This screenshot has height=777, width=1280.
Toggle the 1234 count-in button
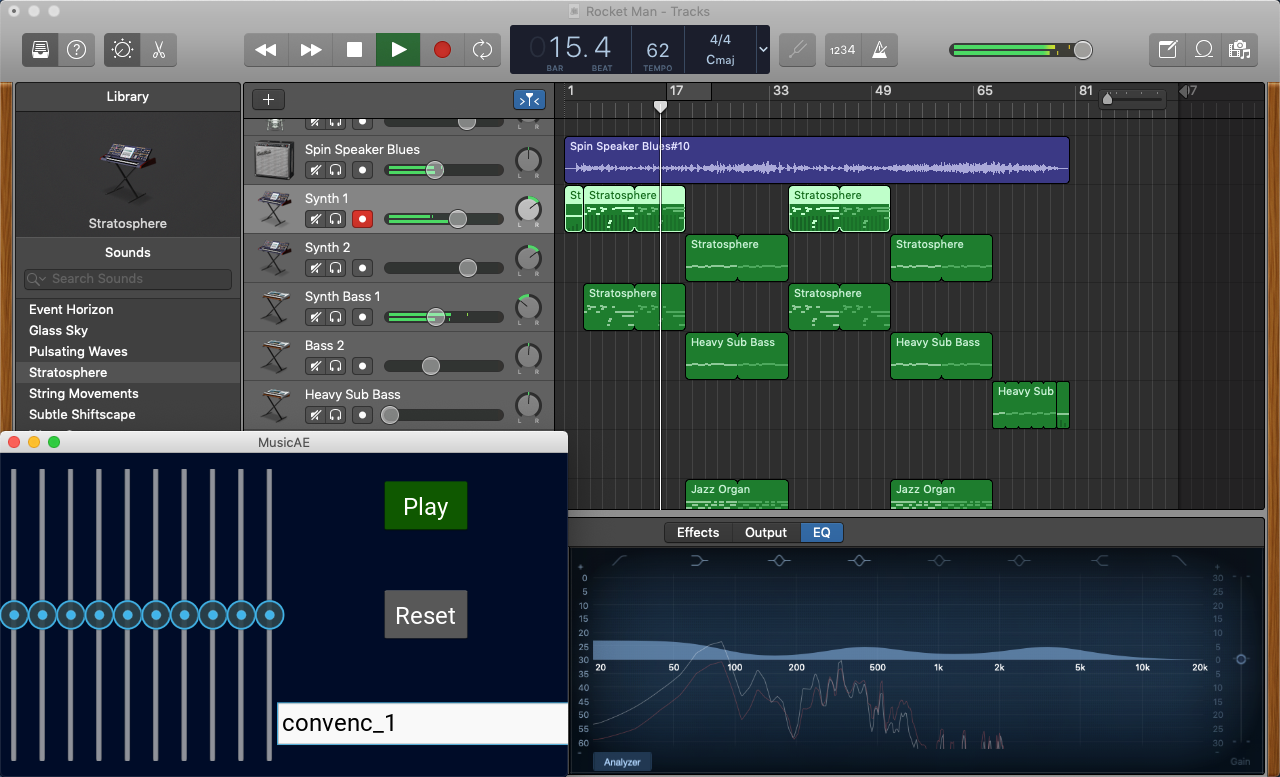tap(842, 49)
